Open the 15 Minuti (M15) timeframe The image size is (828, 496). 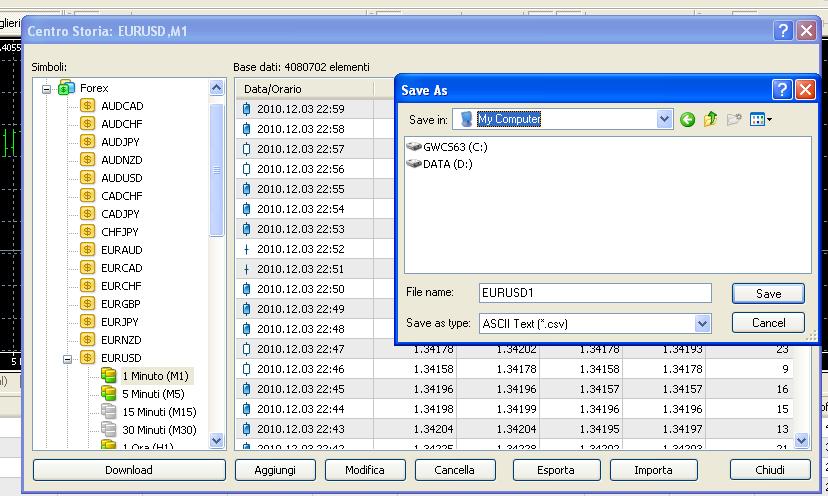(x=159, y=411)
